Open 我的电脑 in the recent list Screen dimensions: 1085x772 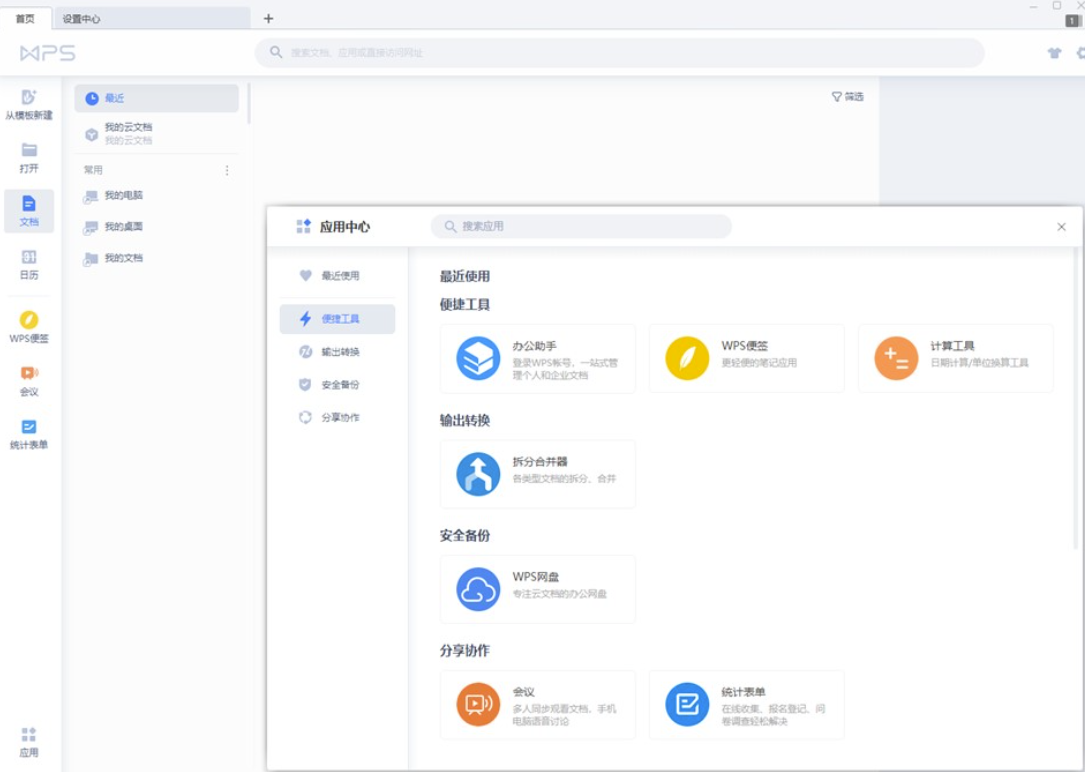pos(120,196)
